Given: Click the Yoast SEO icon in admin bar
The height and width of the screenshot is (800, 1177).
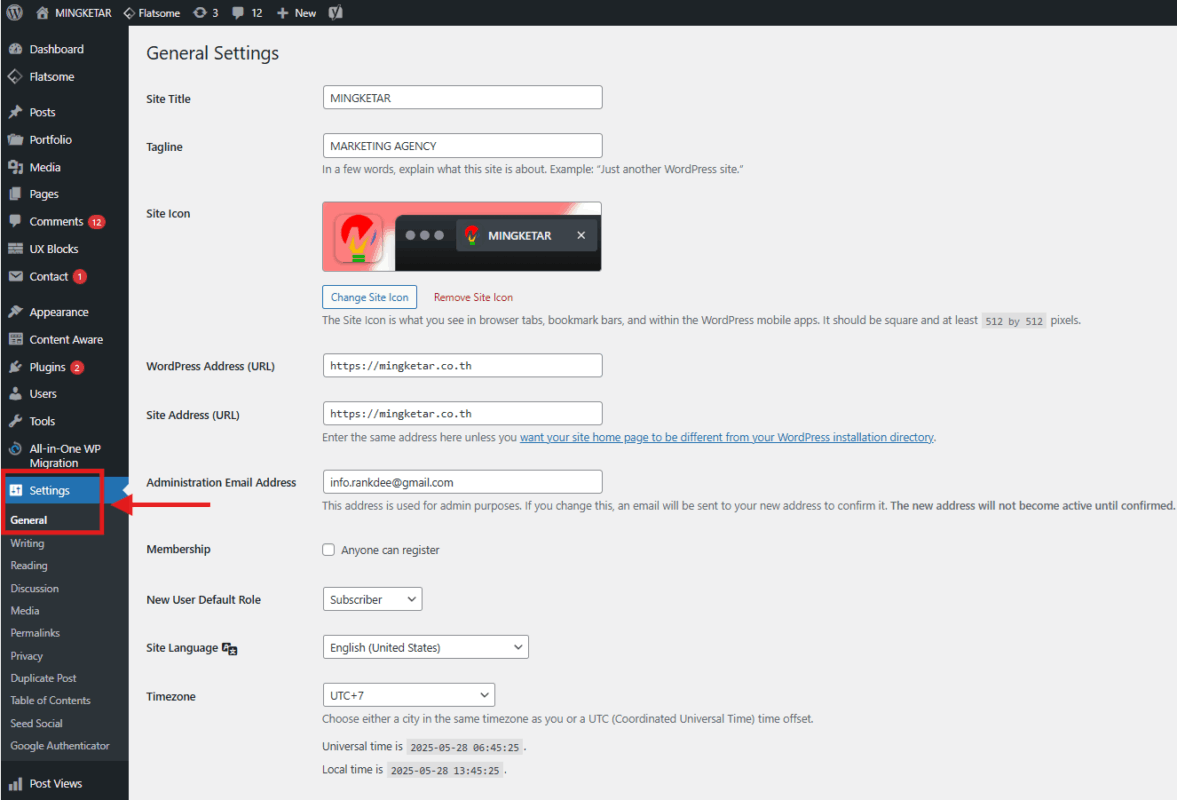Looking at the screenshot, I should (x=337, y=13).
